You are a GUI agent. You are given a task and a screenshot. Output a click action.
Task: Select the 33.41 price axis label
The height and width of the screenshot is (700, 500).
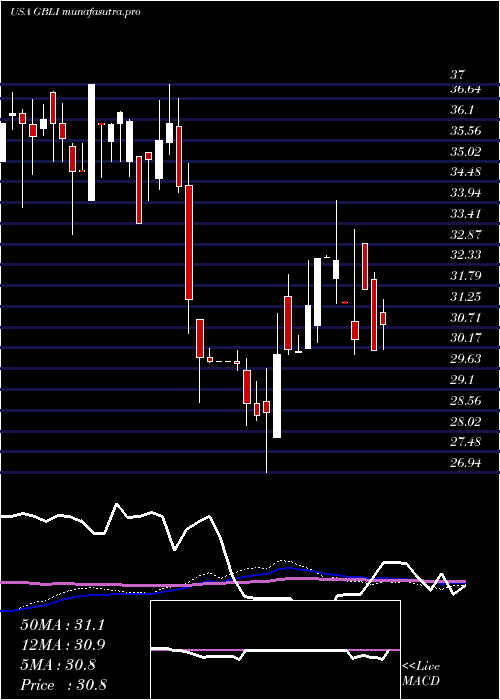(x=466, y=214)
